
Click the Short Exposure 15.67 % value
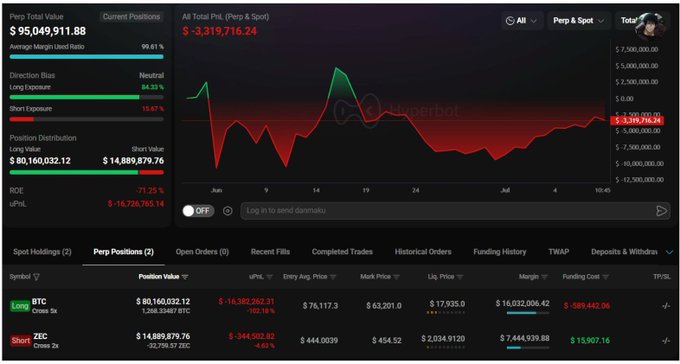[153, 108]
